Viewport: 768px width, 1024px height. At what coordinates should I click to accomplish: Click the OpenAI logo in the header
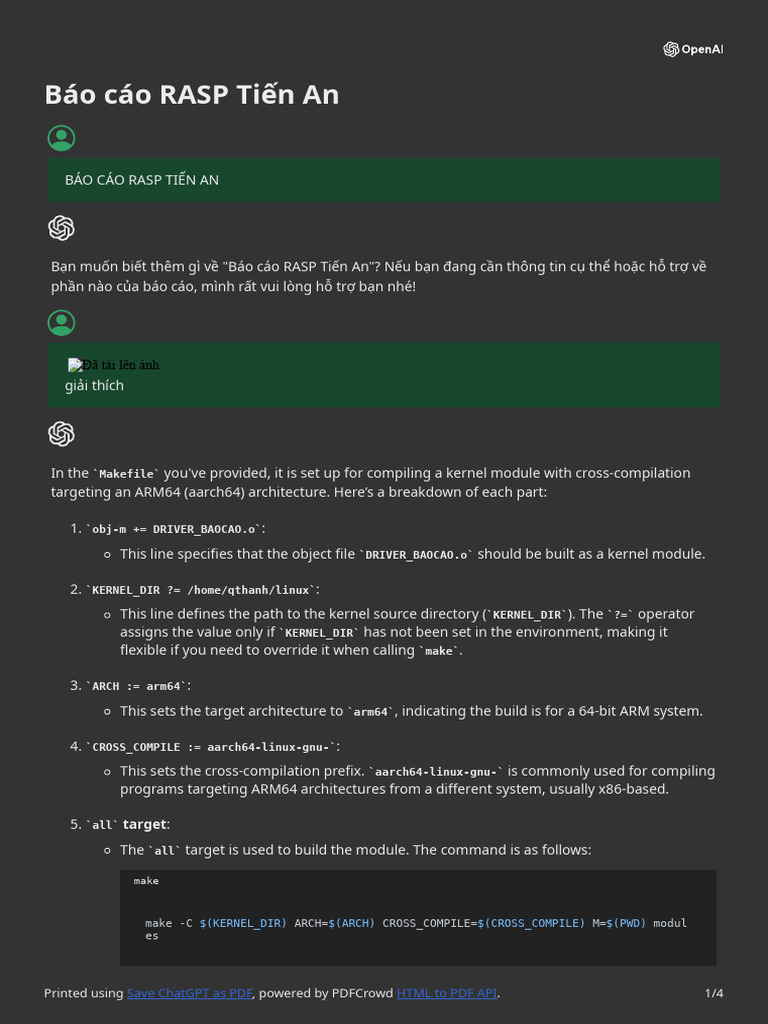pos(692,49)
